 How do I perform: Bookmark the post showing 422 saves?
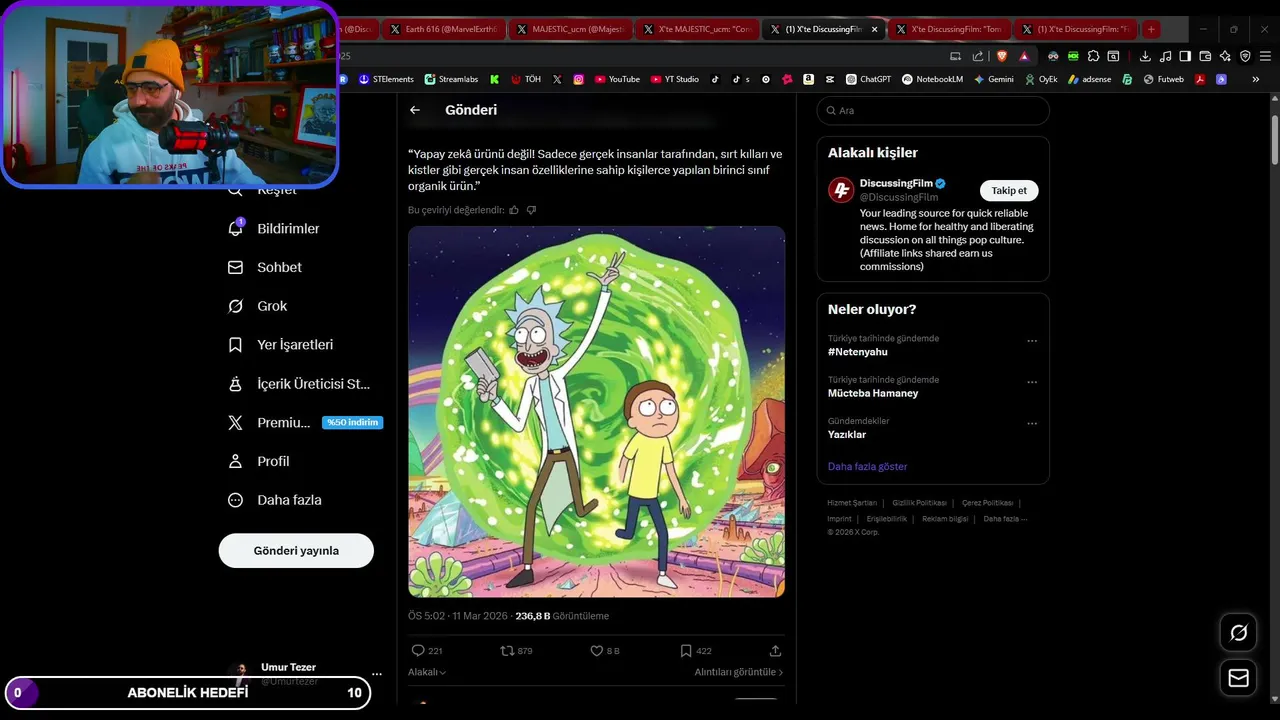coord(686,650)
